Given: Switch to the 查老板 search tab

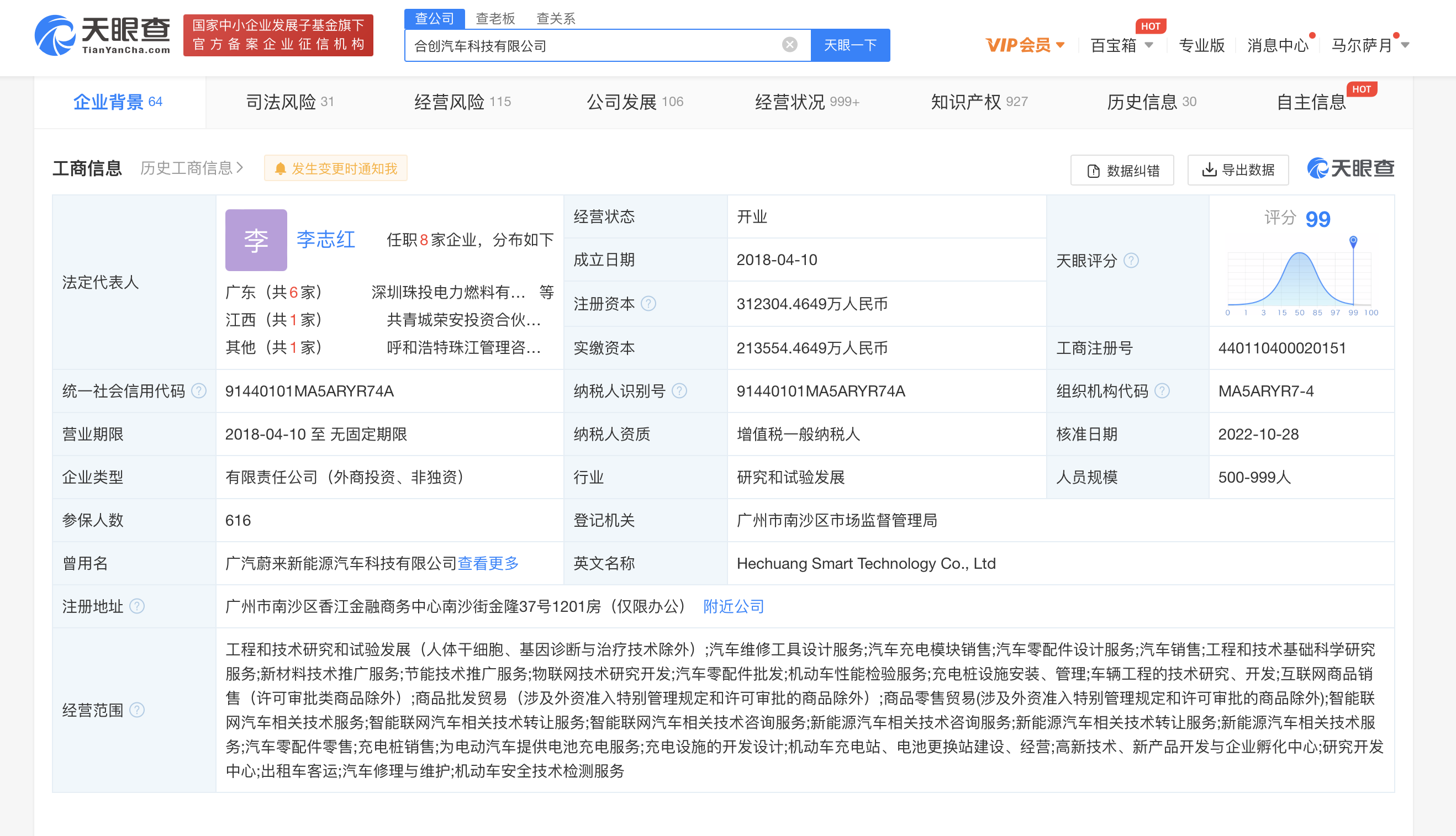Looking at the screenshot, I should click(495, 18).
